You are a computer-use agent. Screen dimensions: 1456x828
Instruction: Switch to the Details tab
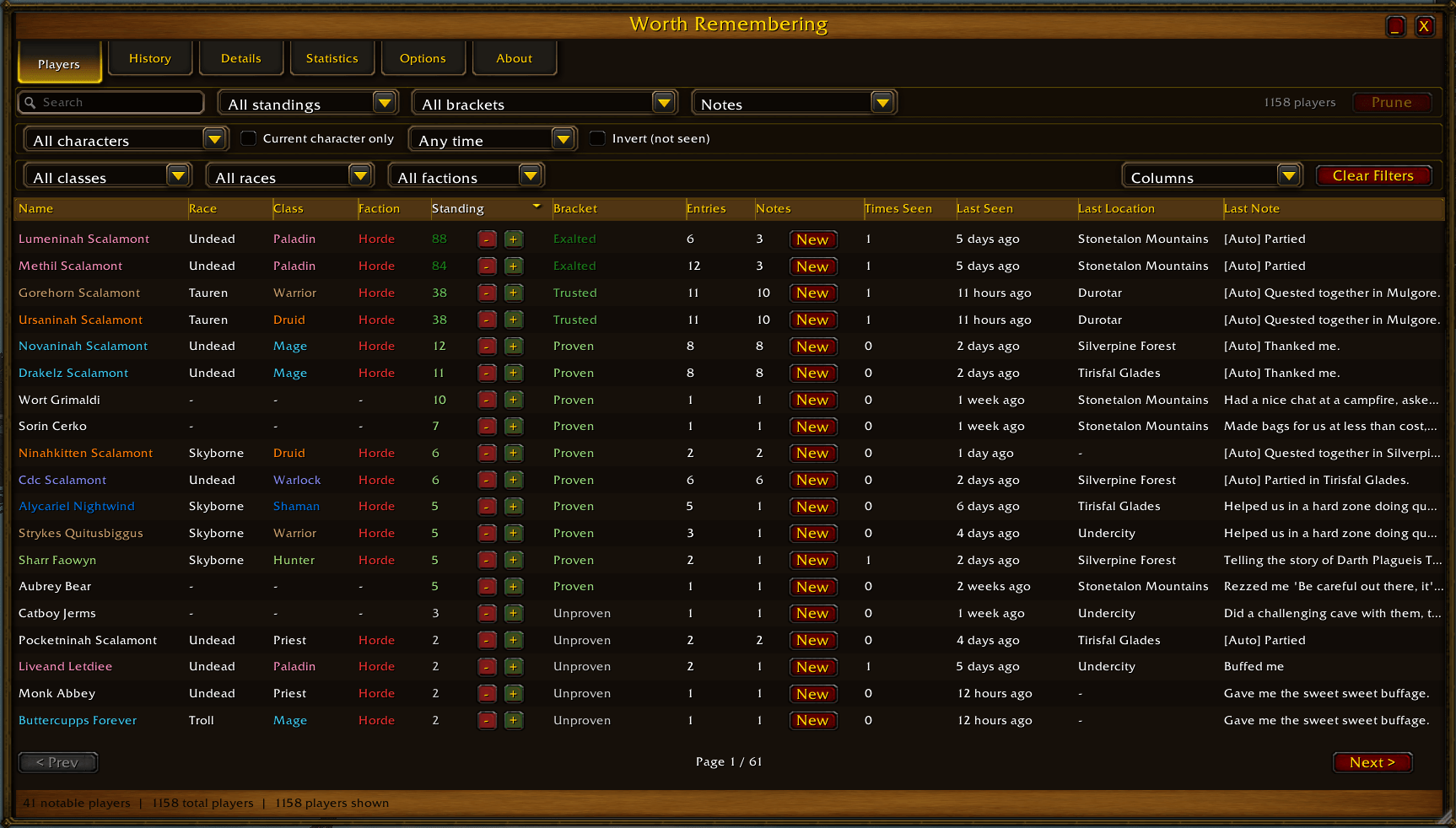coord(241,58)
